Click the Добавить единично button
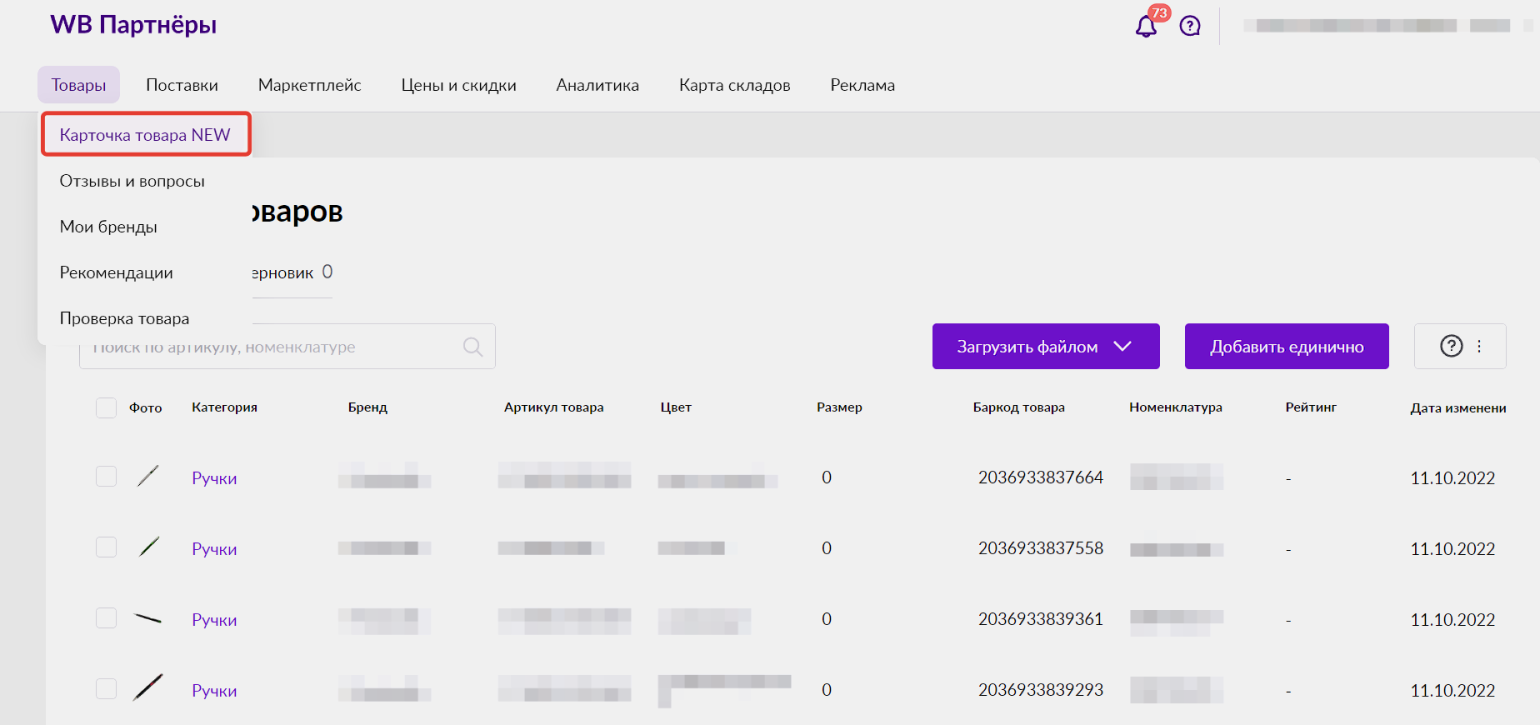Screen dimensions: 1540x725 [1287, 346]
